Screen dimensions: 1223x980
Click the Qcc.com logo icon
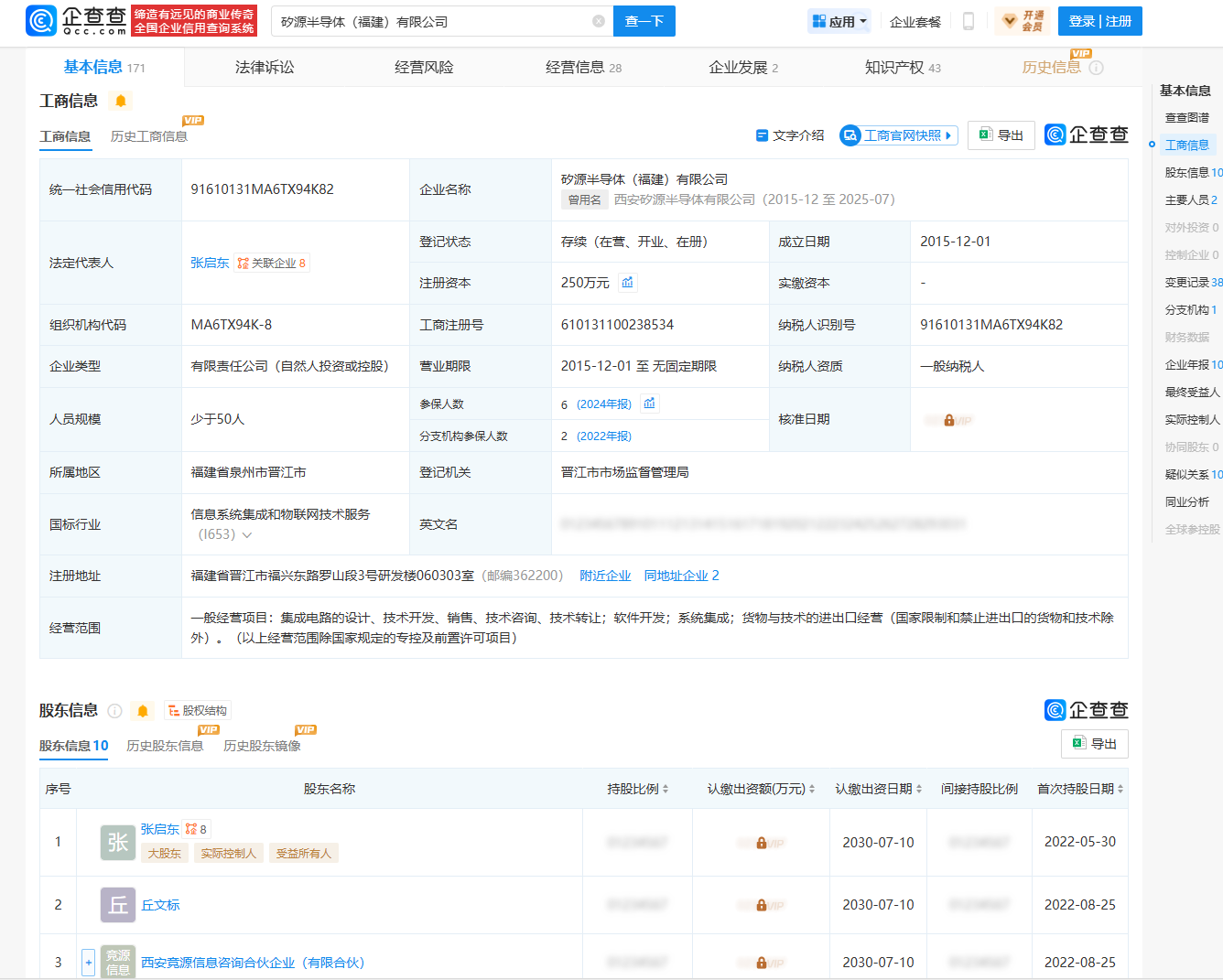click(41, 20)
